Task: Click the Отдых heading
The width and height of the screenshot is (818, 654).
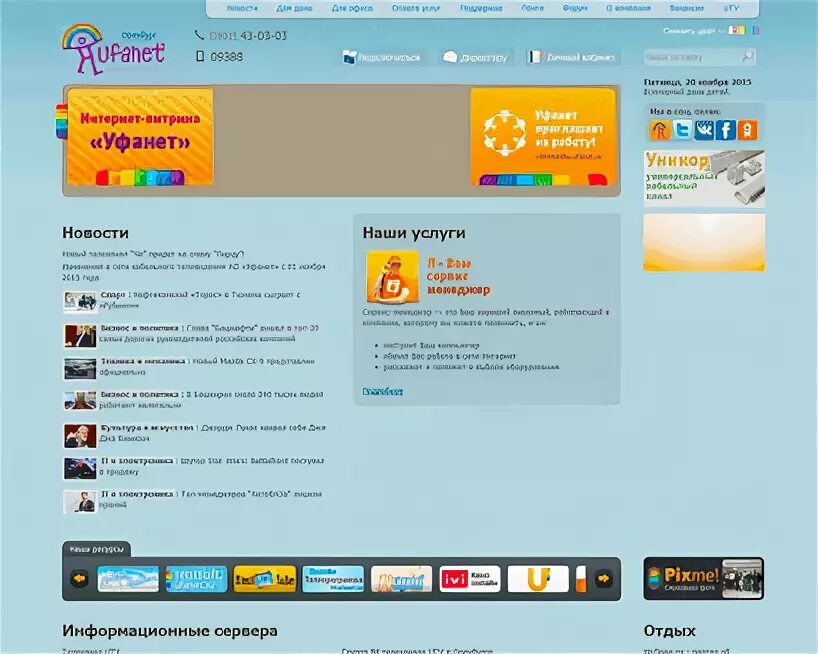Action: [x=669, y=631]
